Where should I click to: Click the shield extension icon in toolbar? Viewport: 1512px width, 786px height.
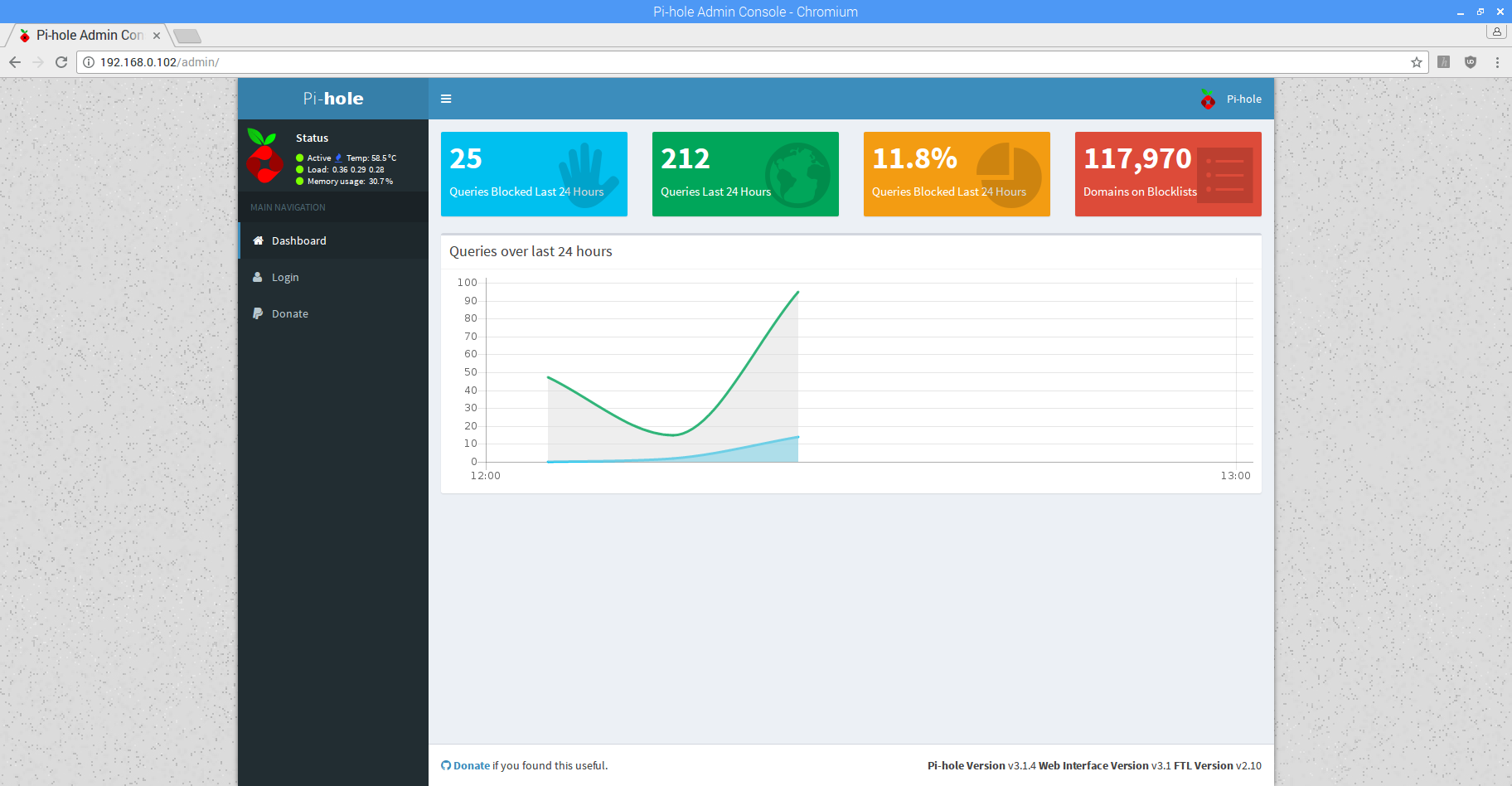[x=1471, y=62]
